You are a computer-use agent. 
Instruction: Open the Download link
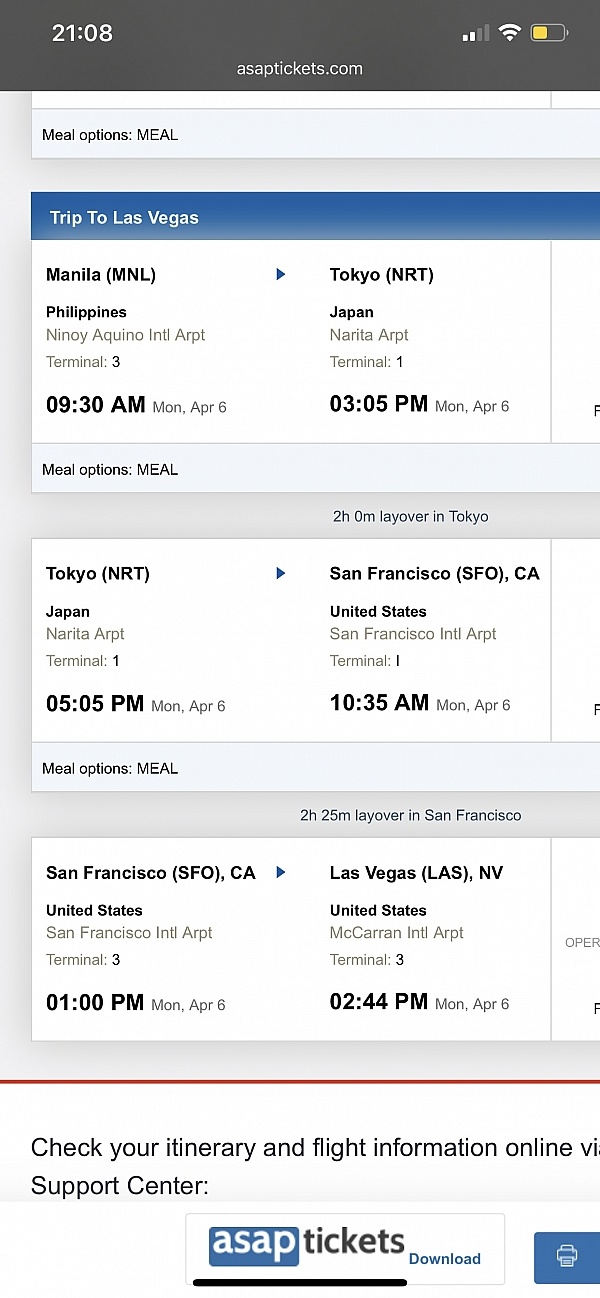coord(444,1259)
